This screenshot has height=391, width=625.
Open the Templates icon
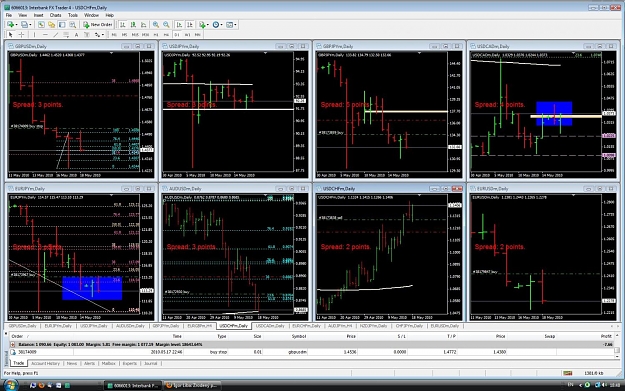click(229, 25)
